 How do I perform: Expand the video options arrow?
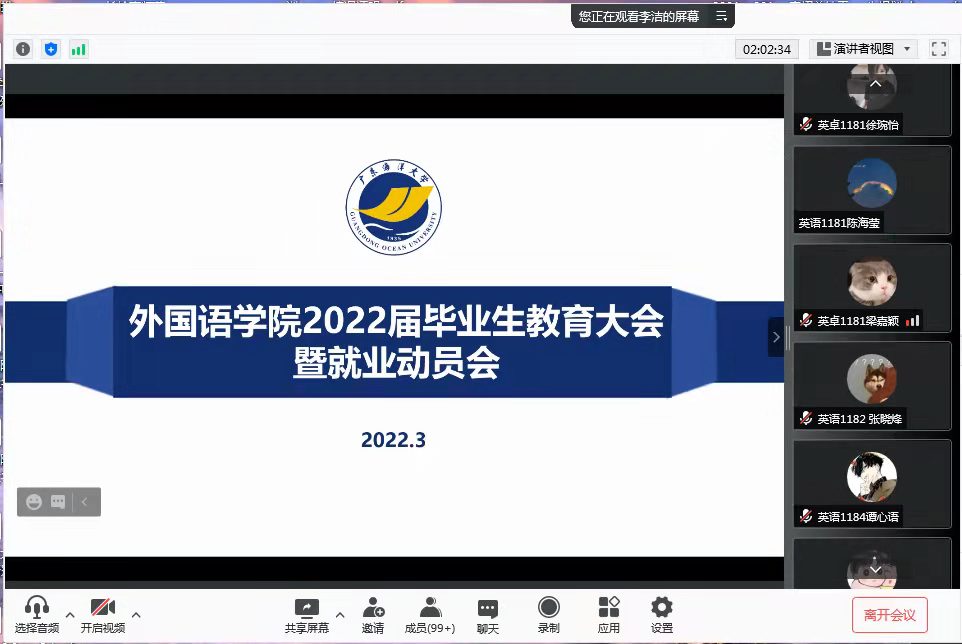click(136, 614)
